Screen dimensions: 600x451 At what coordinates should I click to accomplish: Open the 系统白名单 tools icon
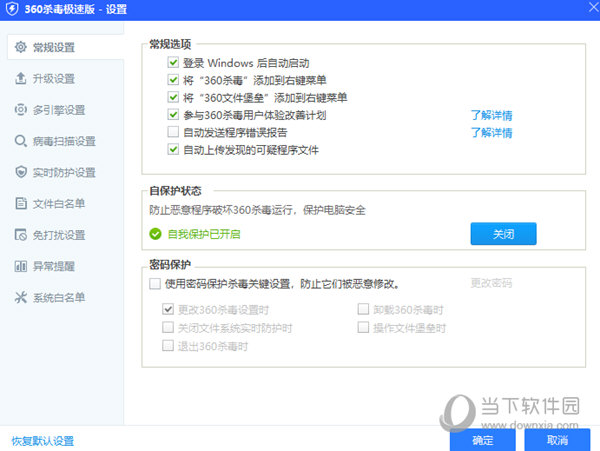(20, 298)
